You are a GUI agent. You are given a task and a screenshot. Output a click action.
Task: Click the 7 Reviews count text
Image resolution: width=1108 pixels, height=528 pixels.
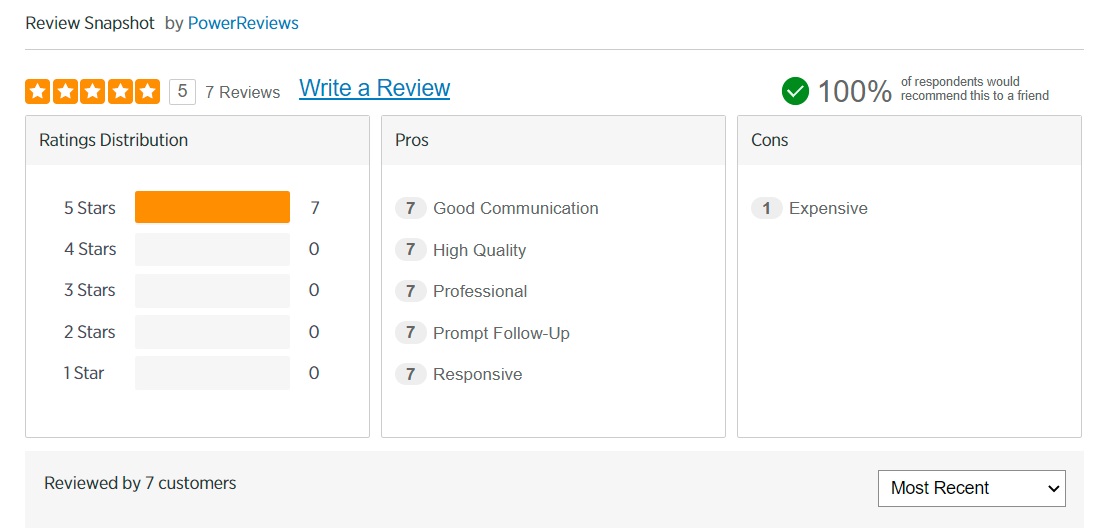pos(242,92)
